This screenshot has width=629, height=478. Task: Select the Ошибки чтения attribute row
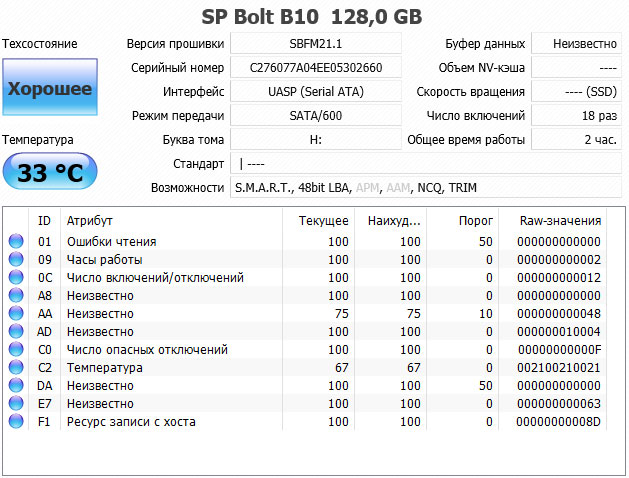point(305,241)
